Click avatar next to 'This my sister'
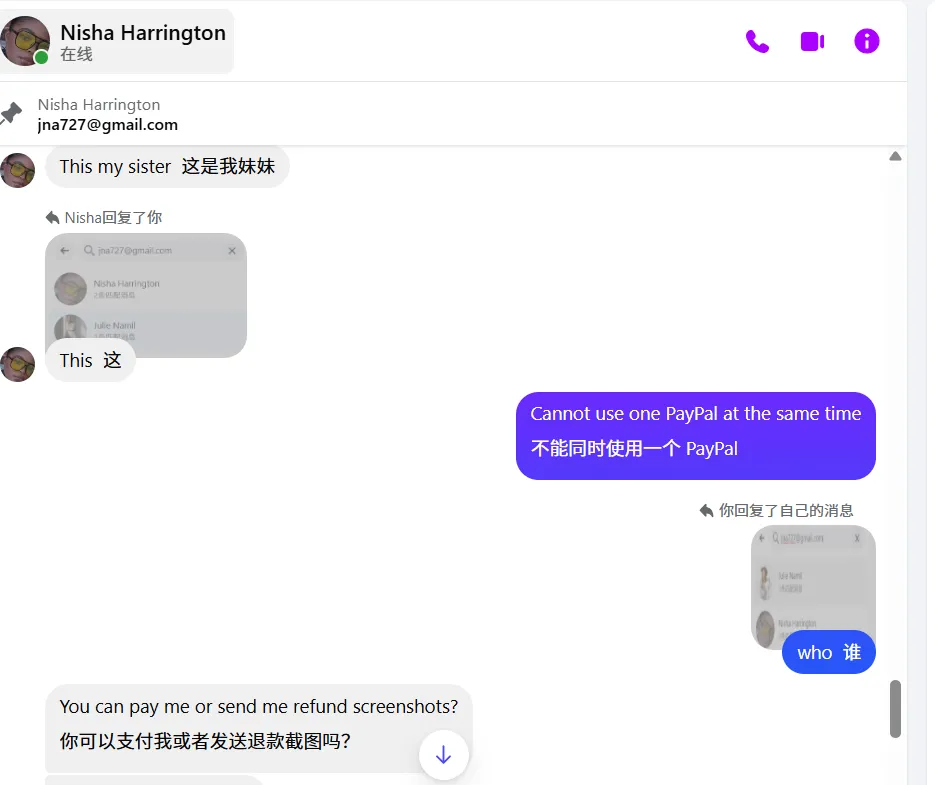 click(x=17, y=170)
